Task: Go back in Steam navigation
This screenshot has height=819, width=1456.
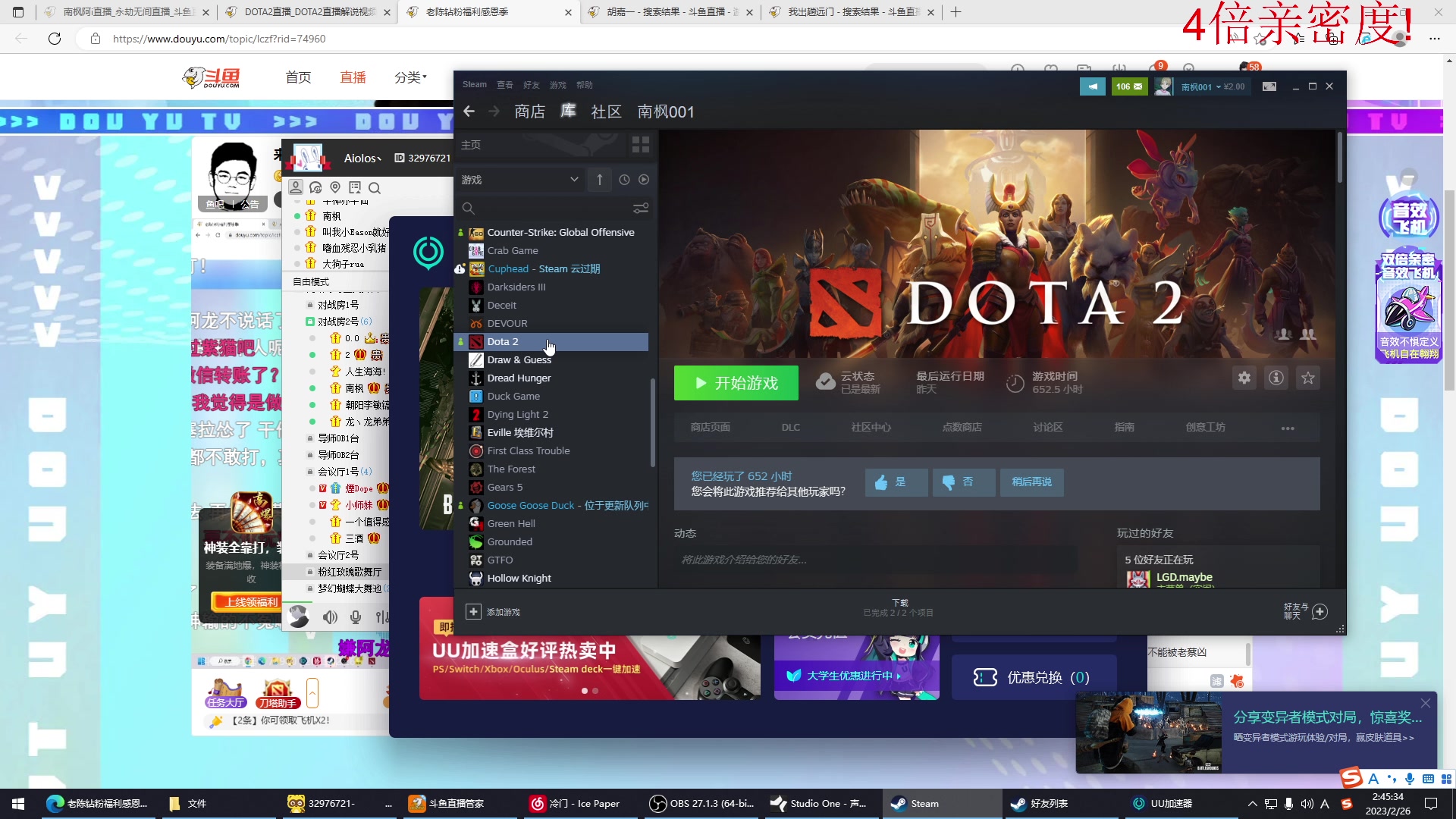Action: (469, 111)
